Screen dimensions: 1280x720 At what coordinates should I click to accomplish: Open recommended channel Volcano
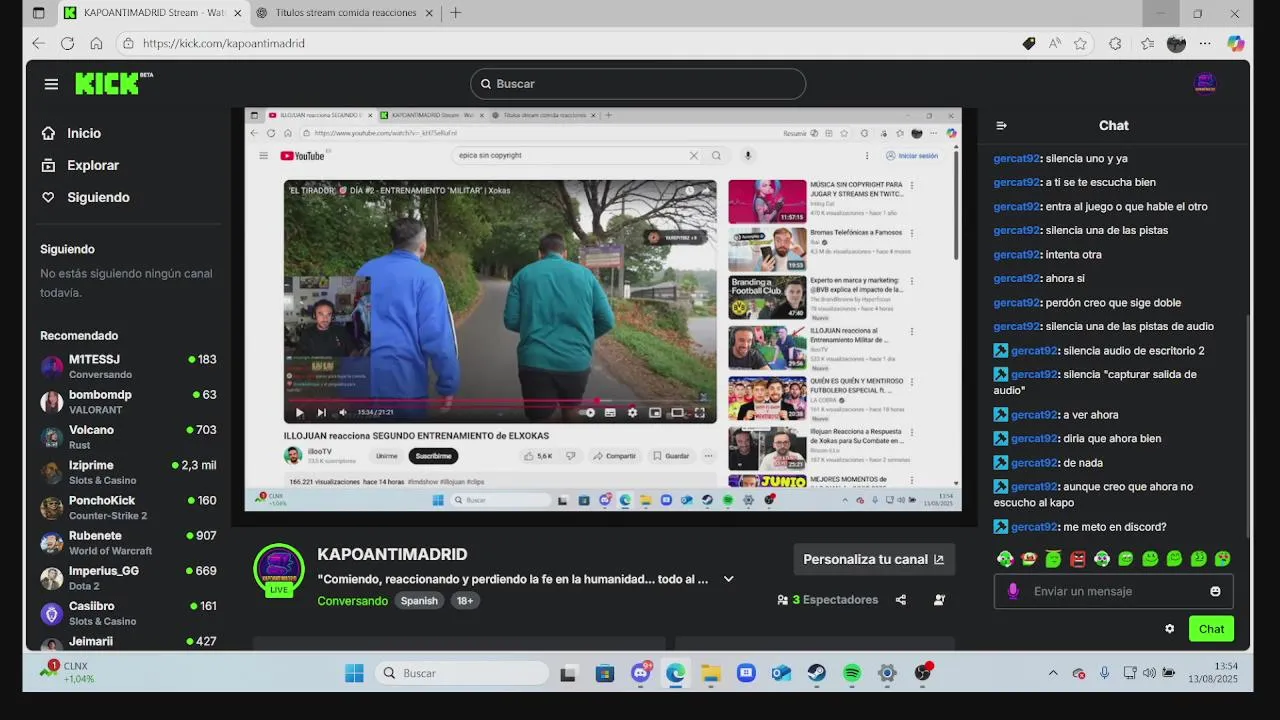(x=128, y=437)
